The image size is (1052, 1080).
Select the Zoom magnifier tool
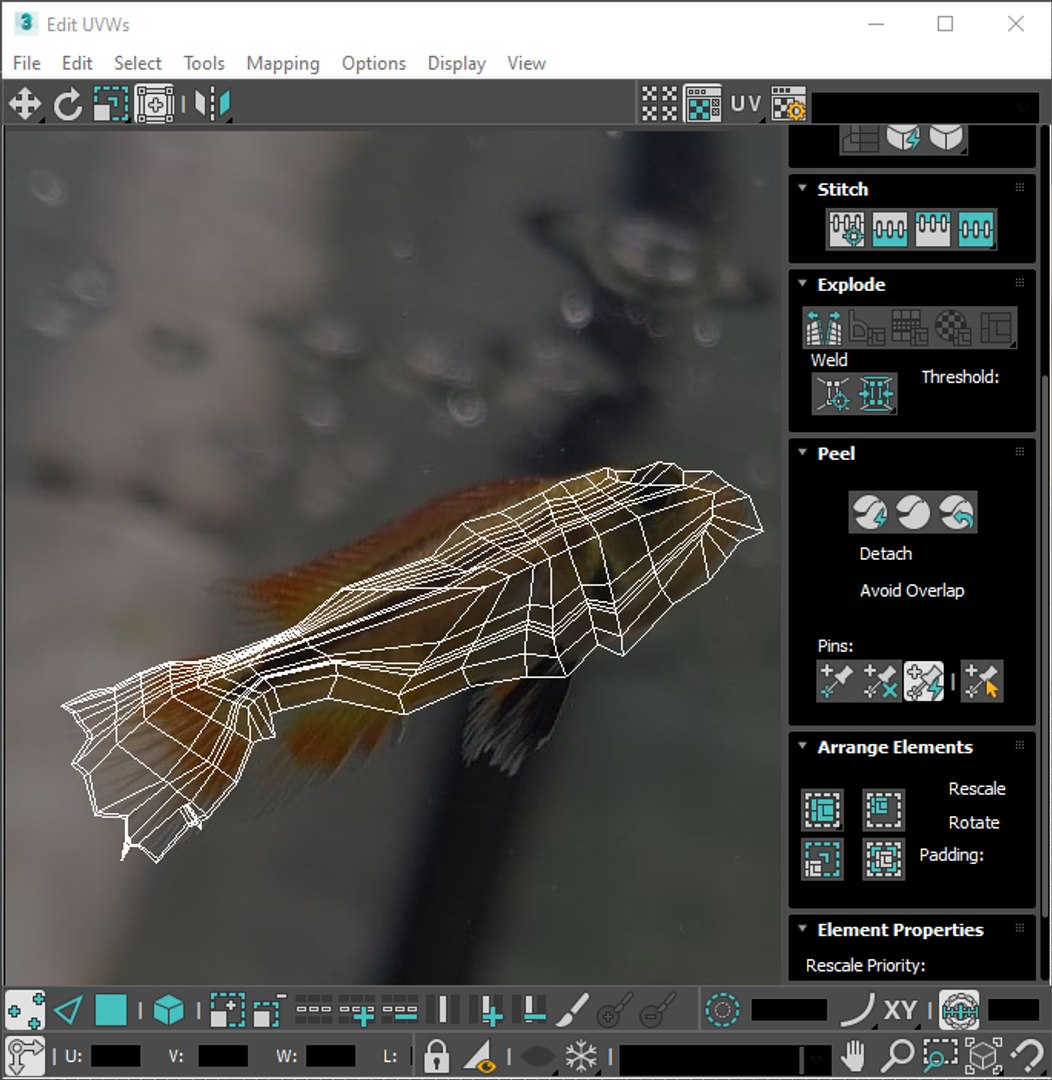(898, 1055)
